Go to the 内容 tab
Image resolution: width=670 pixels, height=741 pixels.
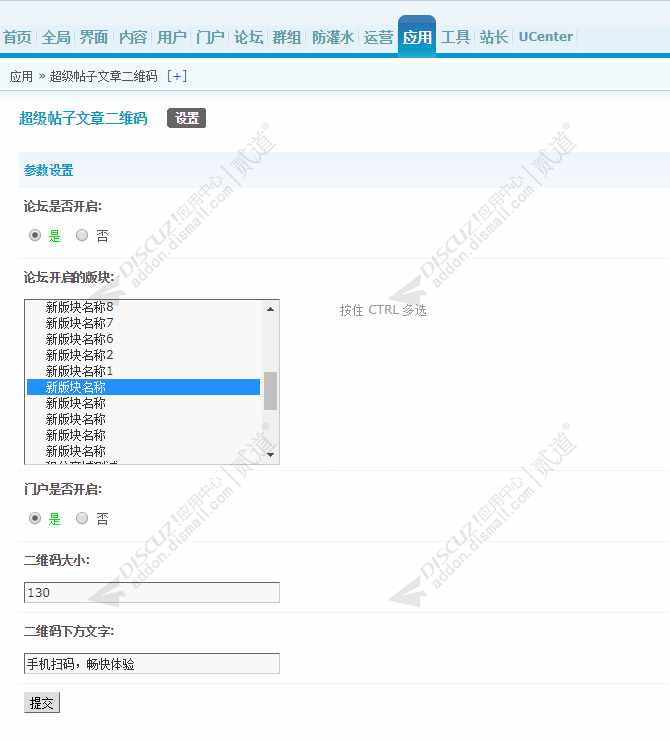point(133,37)
